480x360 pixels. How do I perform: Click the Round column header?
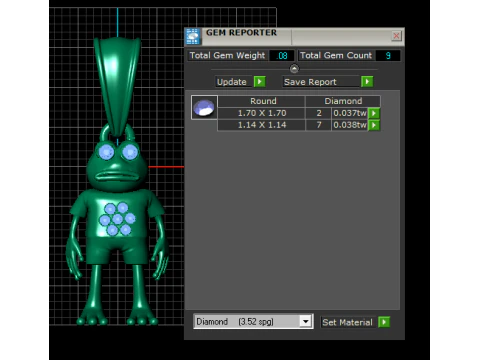(x=263, y=101)
